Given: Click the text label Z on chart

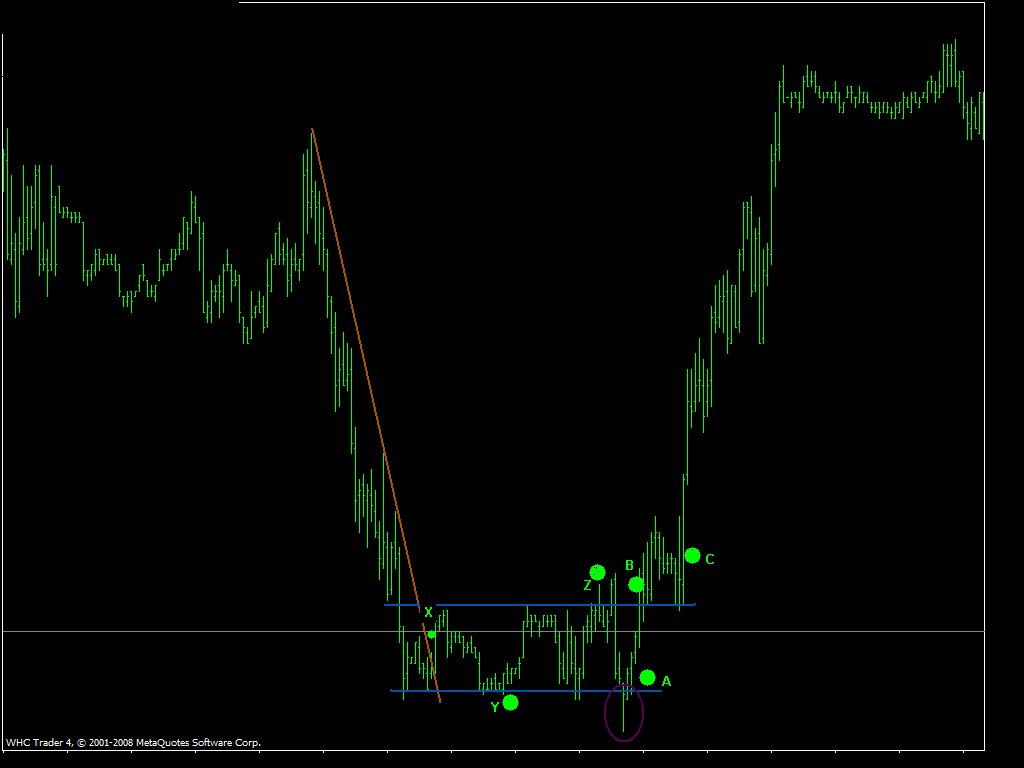Looking at the screenshot, I should point(587,586).
